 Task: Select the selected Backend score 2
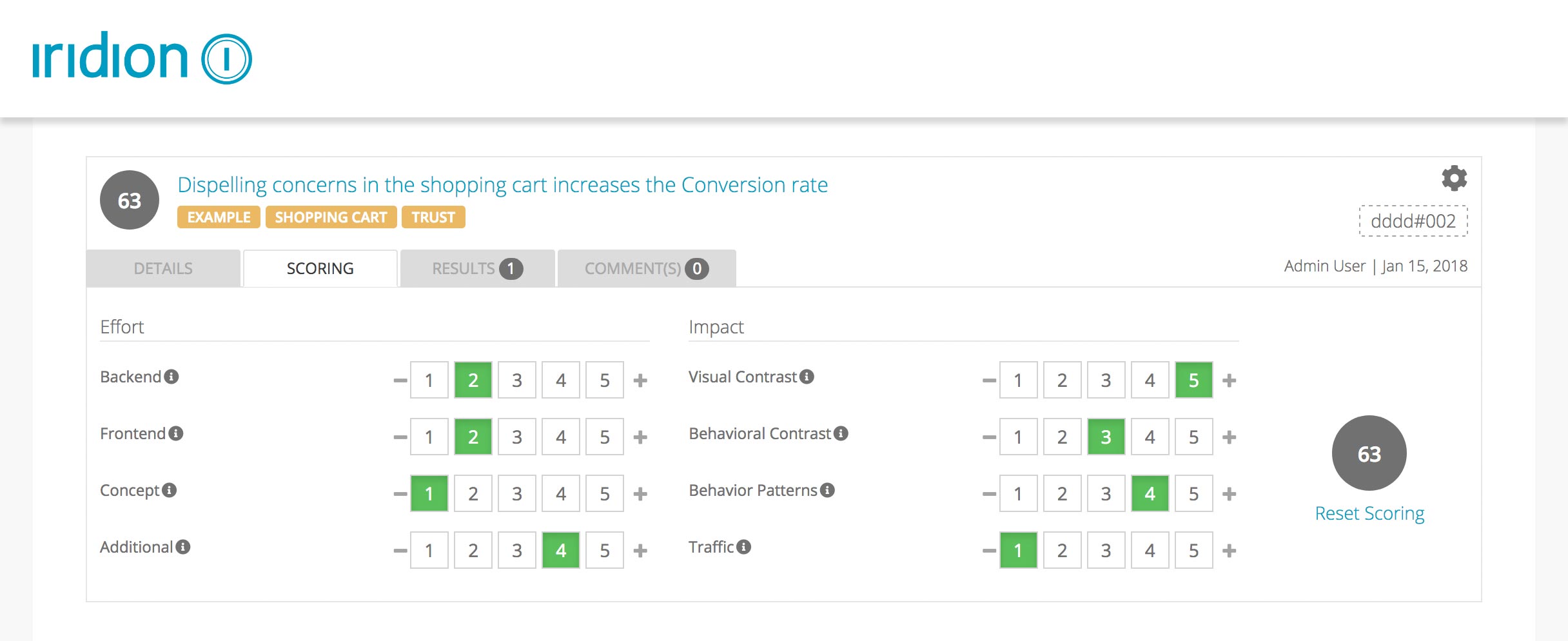473,380
